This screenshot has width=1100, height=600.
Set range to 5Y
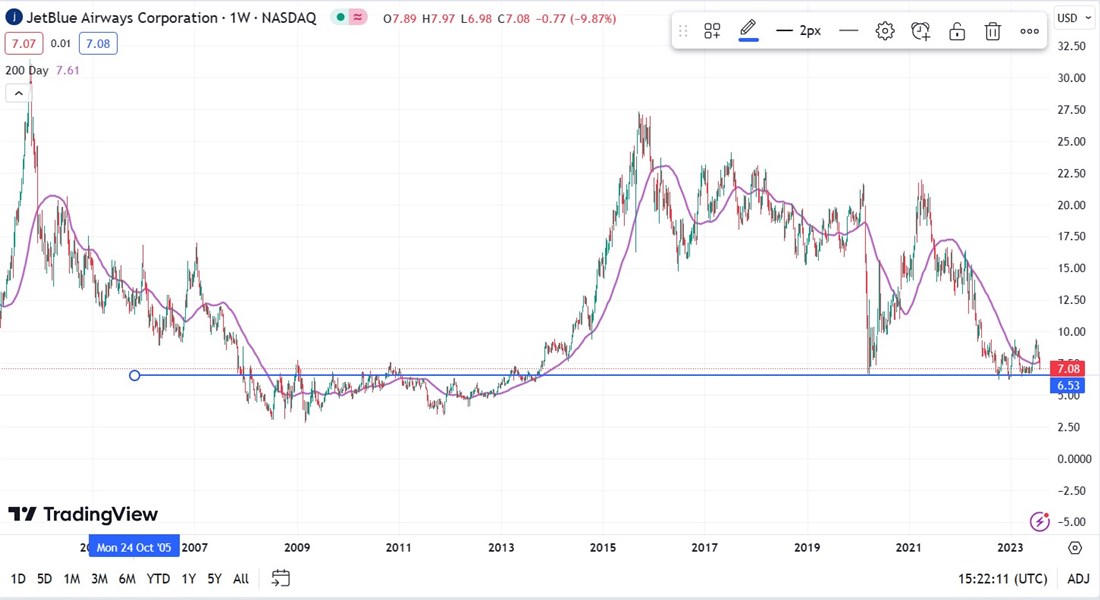(x=215, y=579)
